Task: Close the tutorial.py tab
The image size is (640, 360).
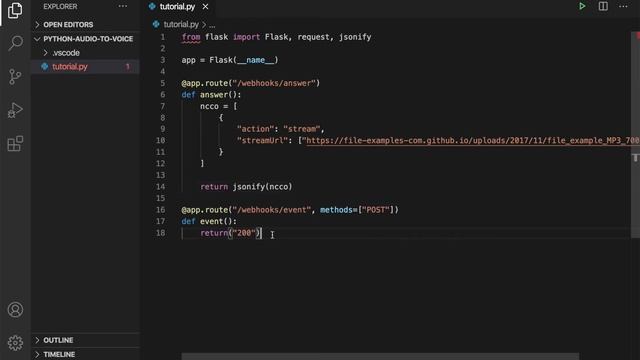Action: coord(205,7)
